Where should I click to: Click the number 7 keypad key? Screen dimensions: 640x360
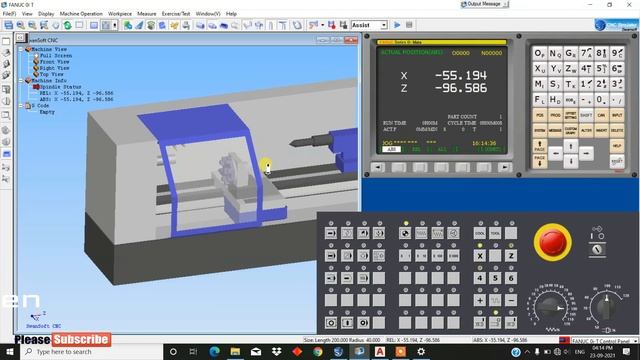[586, 53]
